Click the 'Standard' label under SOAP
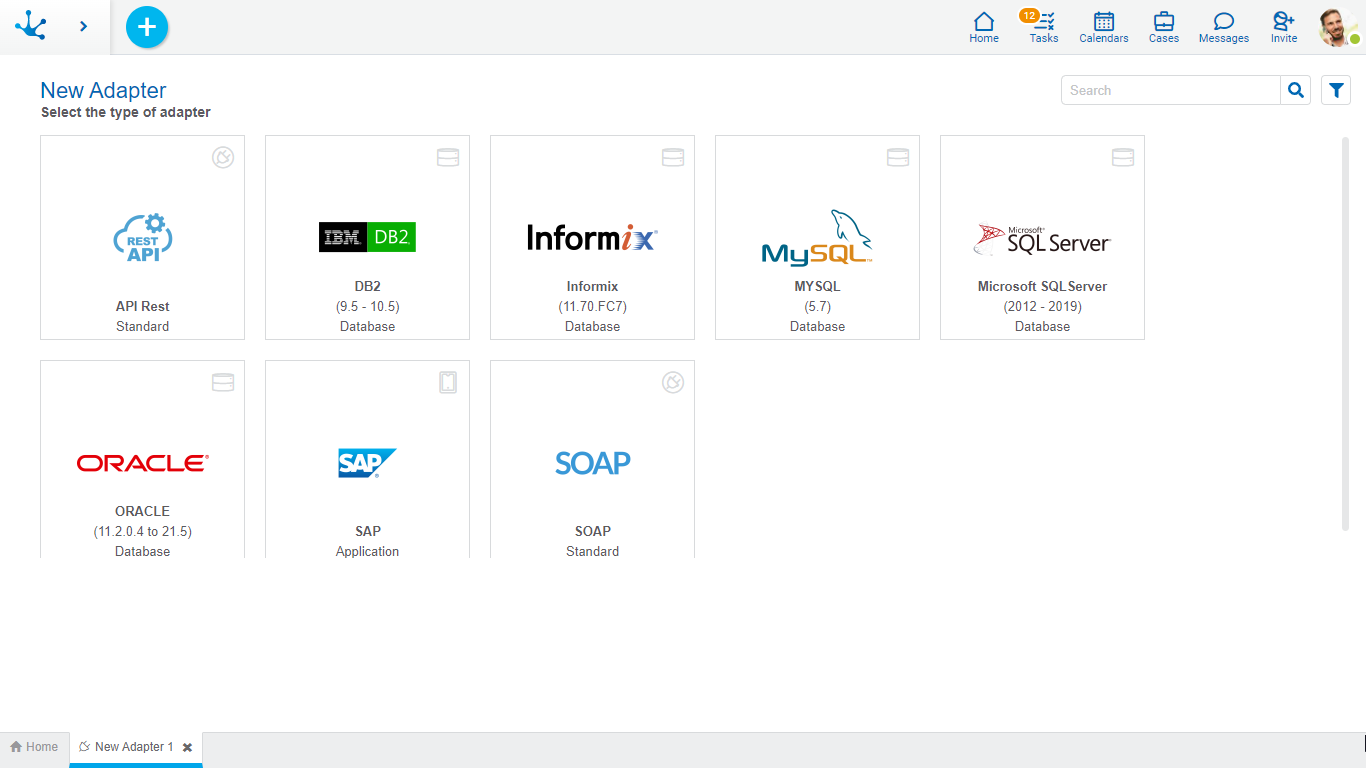Viewport: 1366px width, 768px height. coord(593,551)
